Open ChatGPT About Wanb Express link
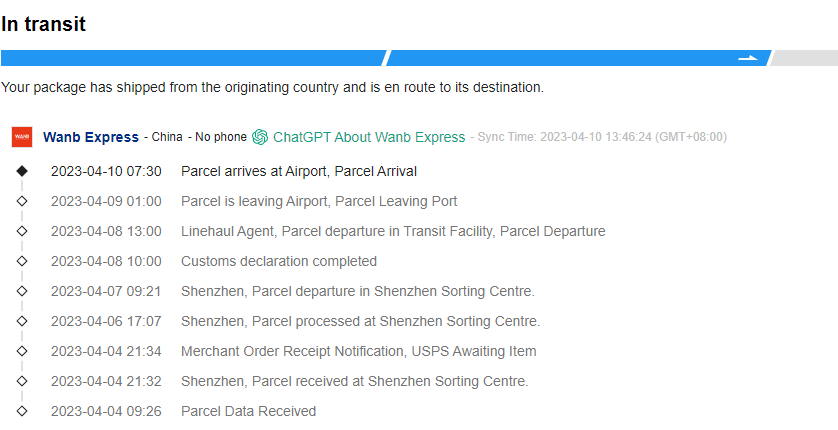 [369, 137]
